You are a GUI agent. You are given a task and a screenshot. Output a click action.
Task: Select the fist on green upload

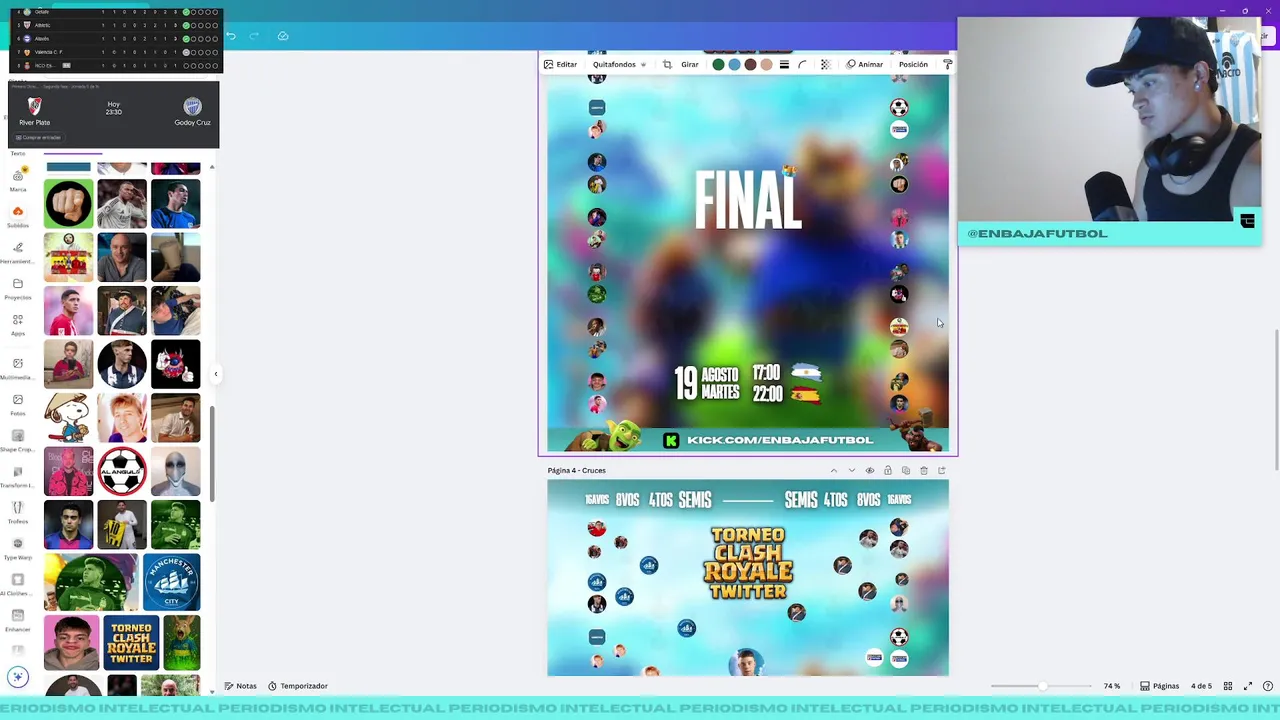tap(68, 204)
